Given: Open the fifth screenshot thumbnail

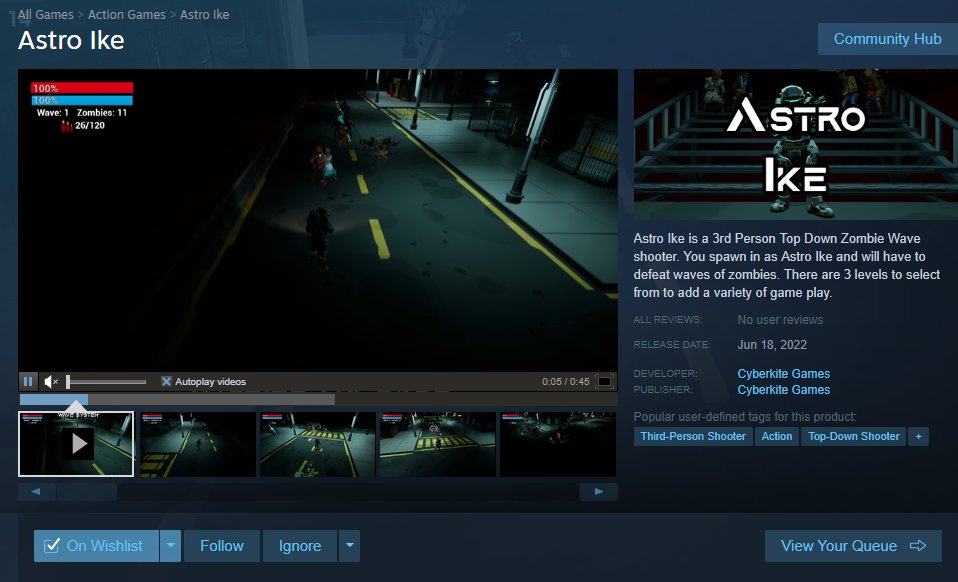Looking at the screenshot, I should coord(558,444).
